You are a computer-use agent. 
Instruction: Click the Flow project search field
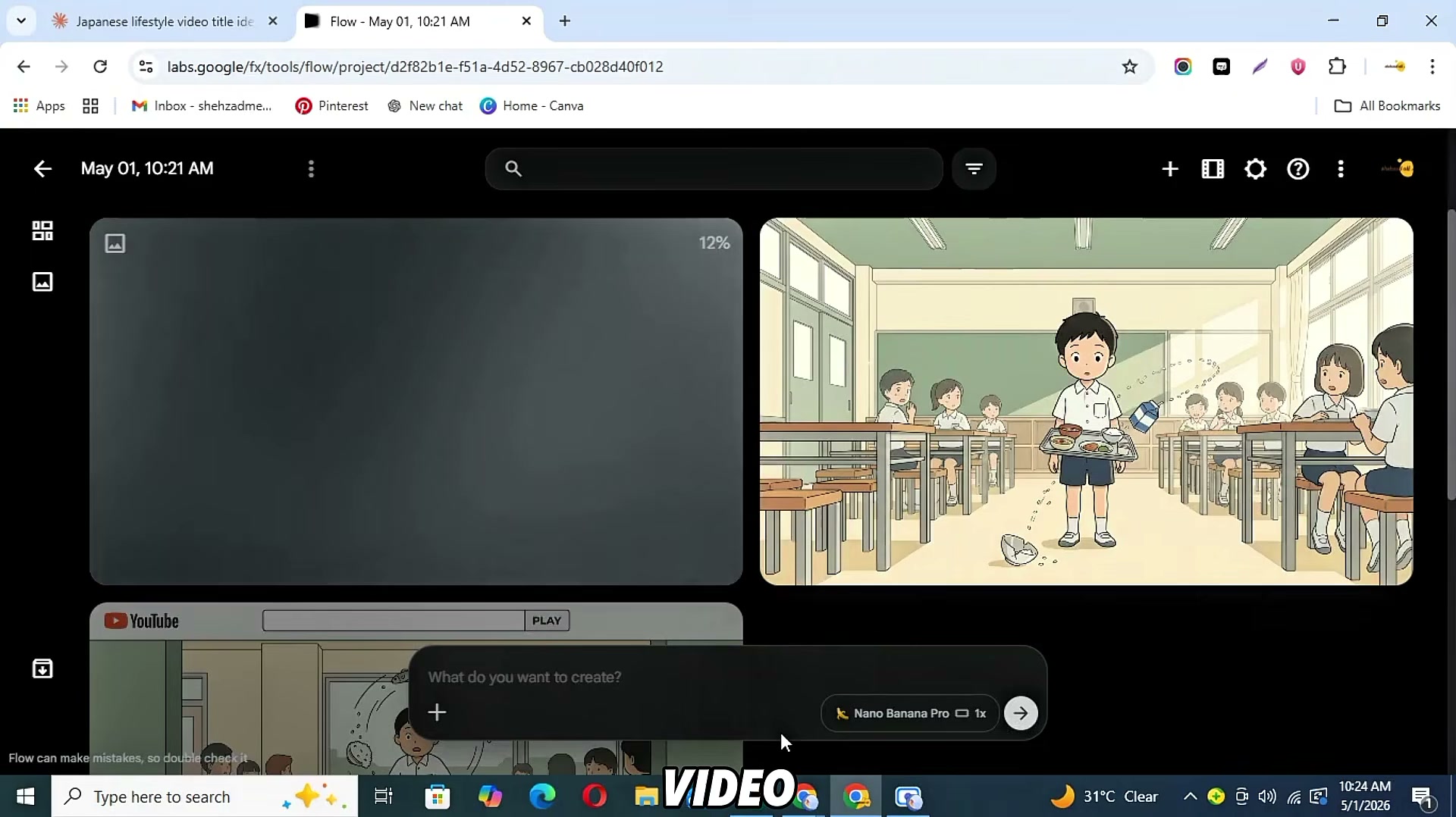(x=714, y=168)
